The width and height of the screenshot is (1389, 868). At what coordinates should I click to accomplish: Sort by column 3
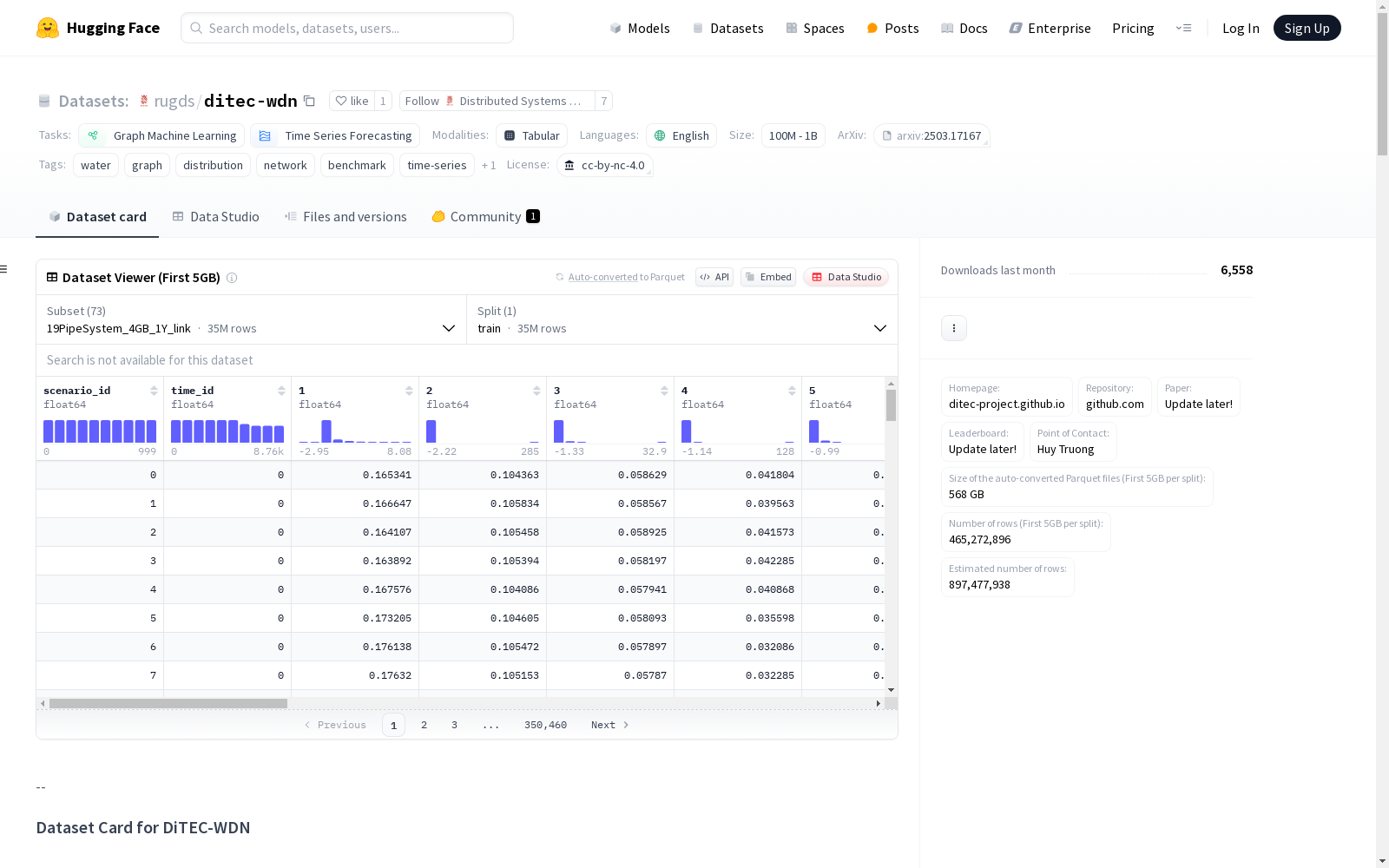click(664, 391)
